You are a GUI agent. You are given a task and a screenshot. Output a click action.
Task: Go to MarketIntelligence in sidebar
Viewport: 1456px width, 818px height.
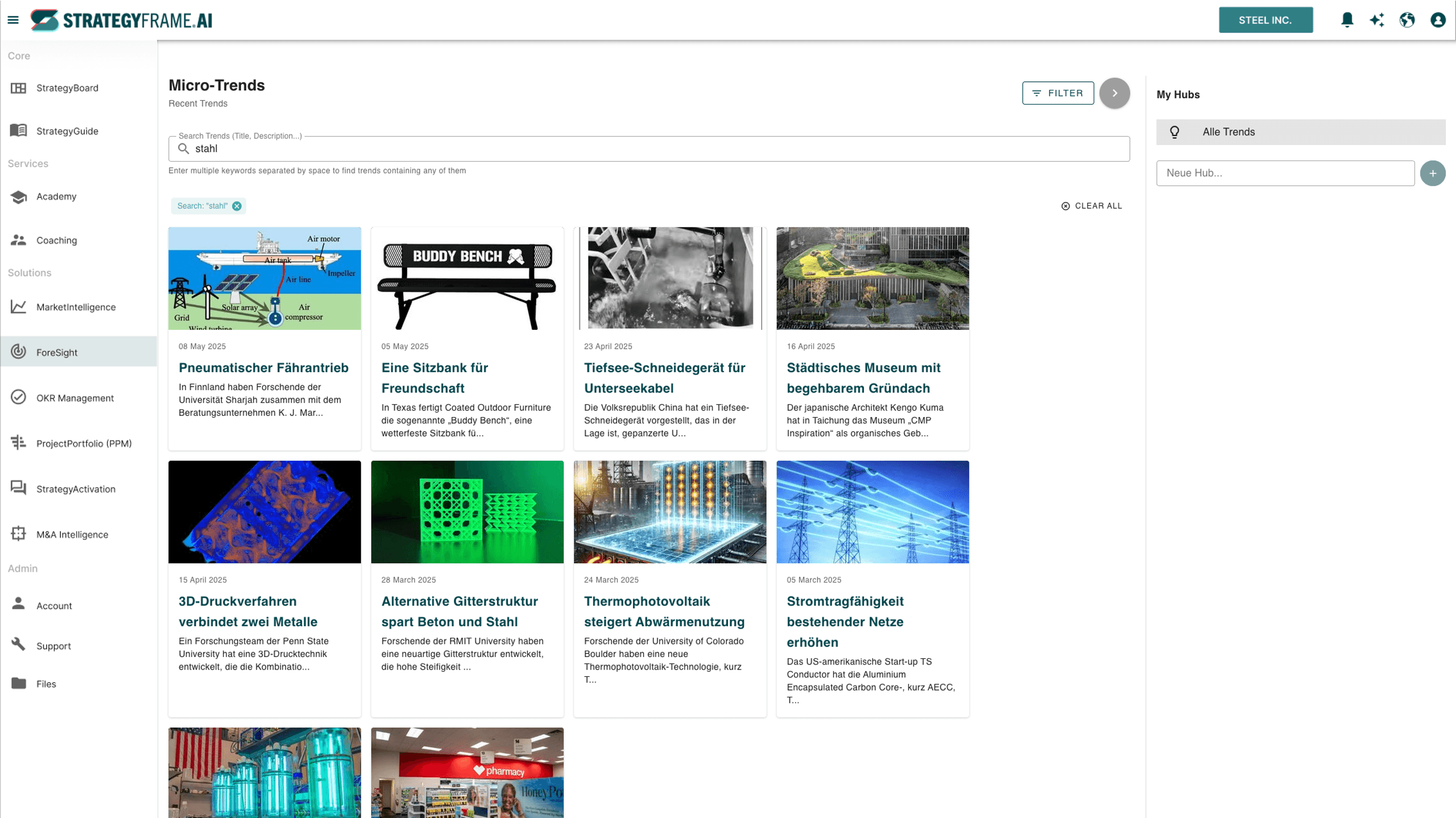click(x=76, y=307)
